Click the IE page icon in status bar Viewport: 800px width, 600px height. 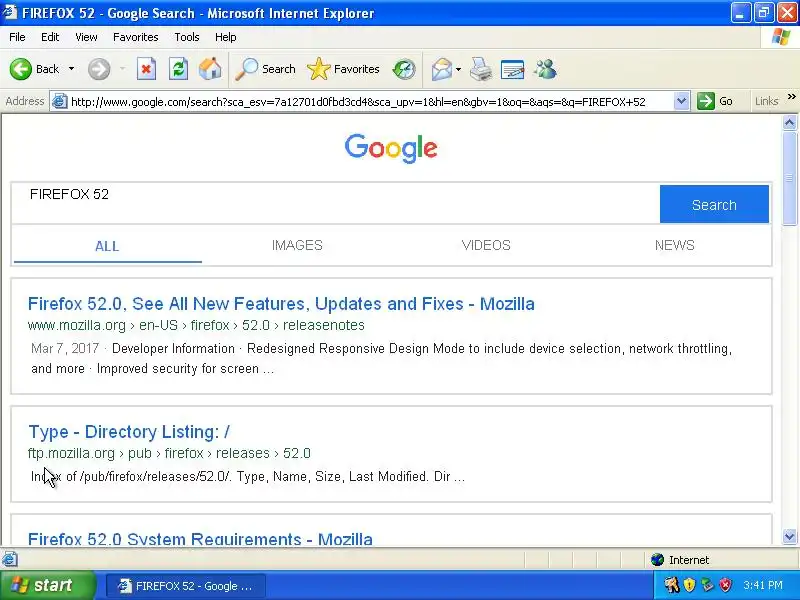[x=10, y=559]
